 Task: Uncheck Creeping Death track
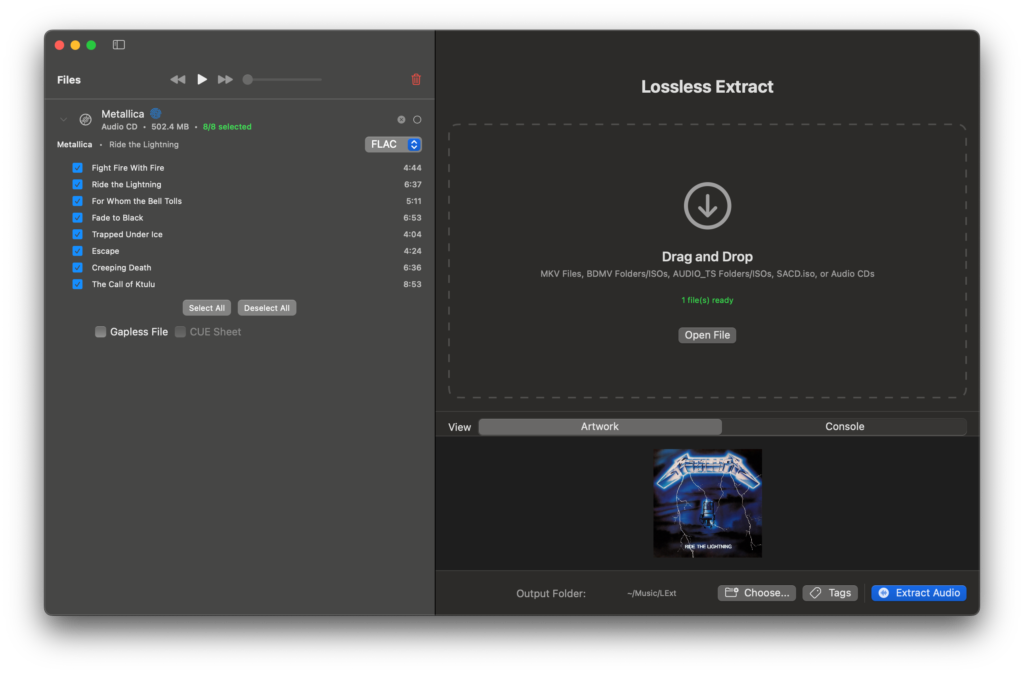click(78, 268)
